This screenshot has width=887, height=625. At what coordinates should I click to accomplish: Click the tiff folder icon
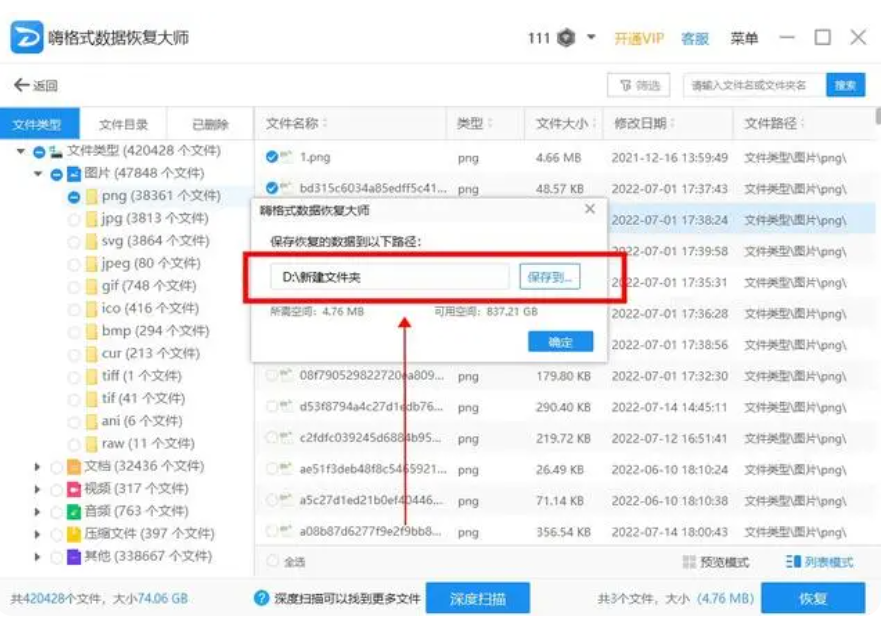point(91,377)
